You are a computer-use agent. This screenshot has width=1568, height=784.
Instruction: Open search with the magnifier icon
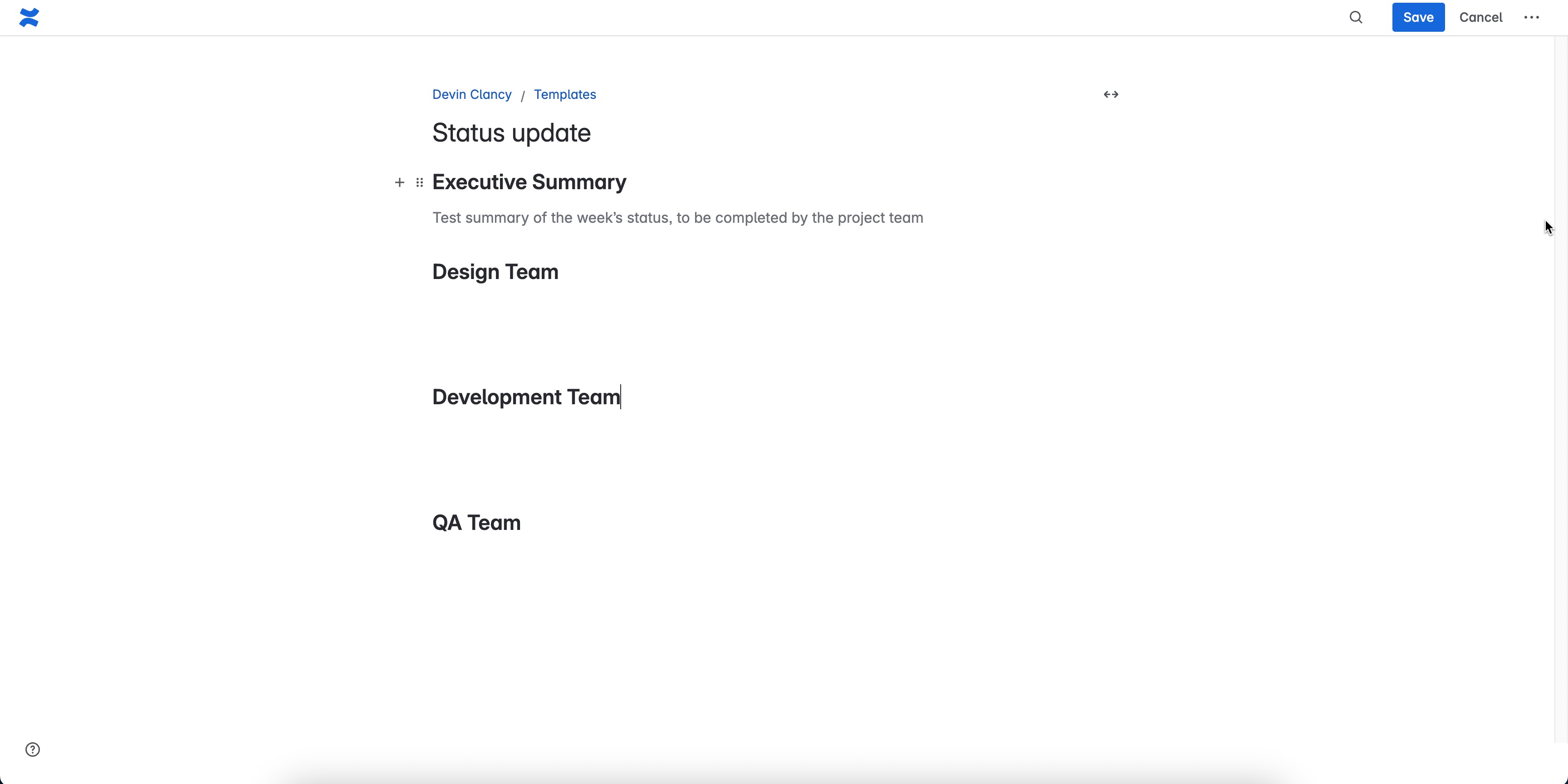(x=1356, y=17)
